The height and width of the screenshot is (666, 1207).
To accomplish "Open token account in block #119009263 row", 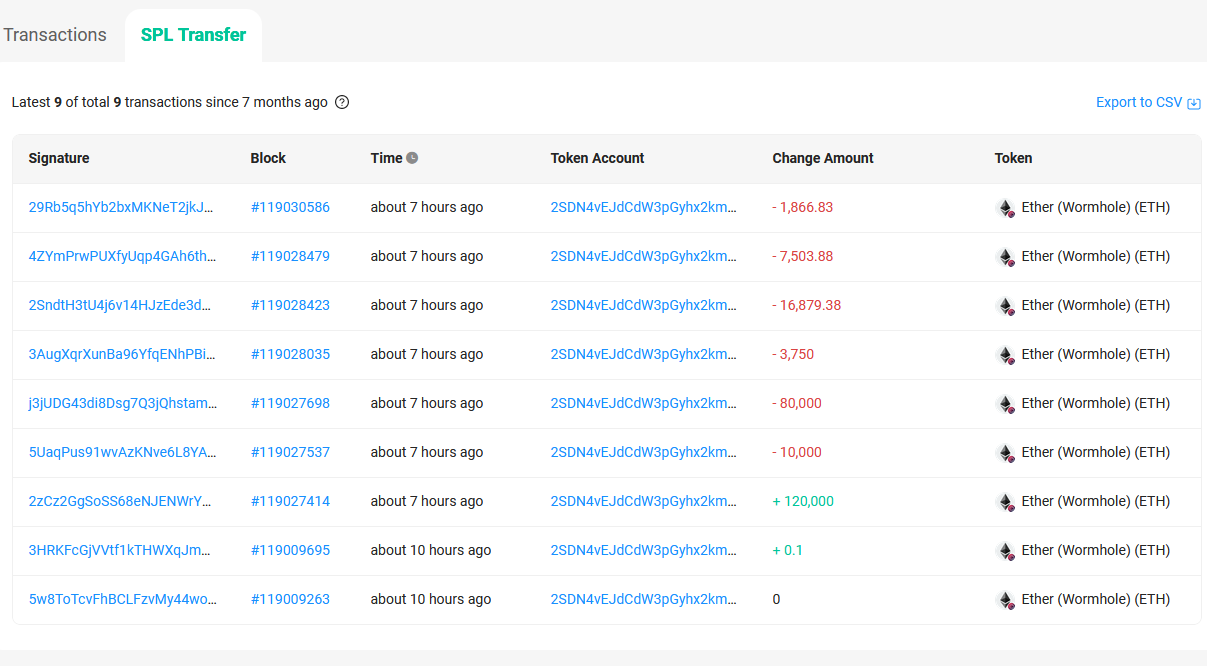I will (x=644, y=599).
